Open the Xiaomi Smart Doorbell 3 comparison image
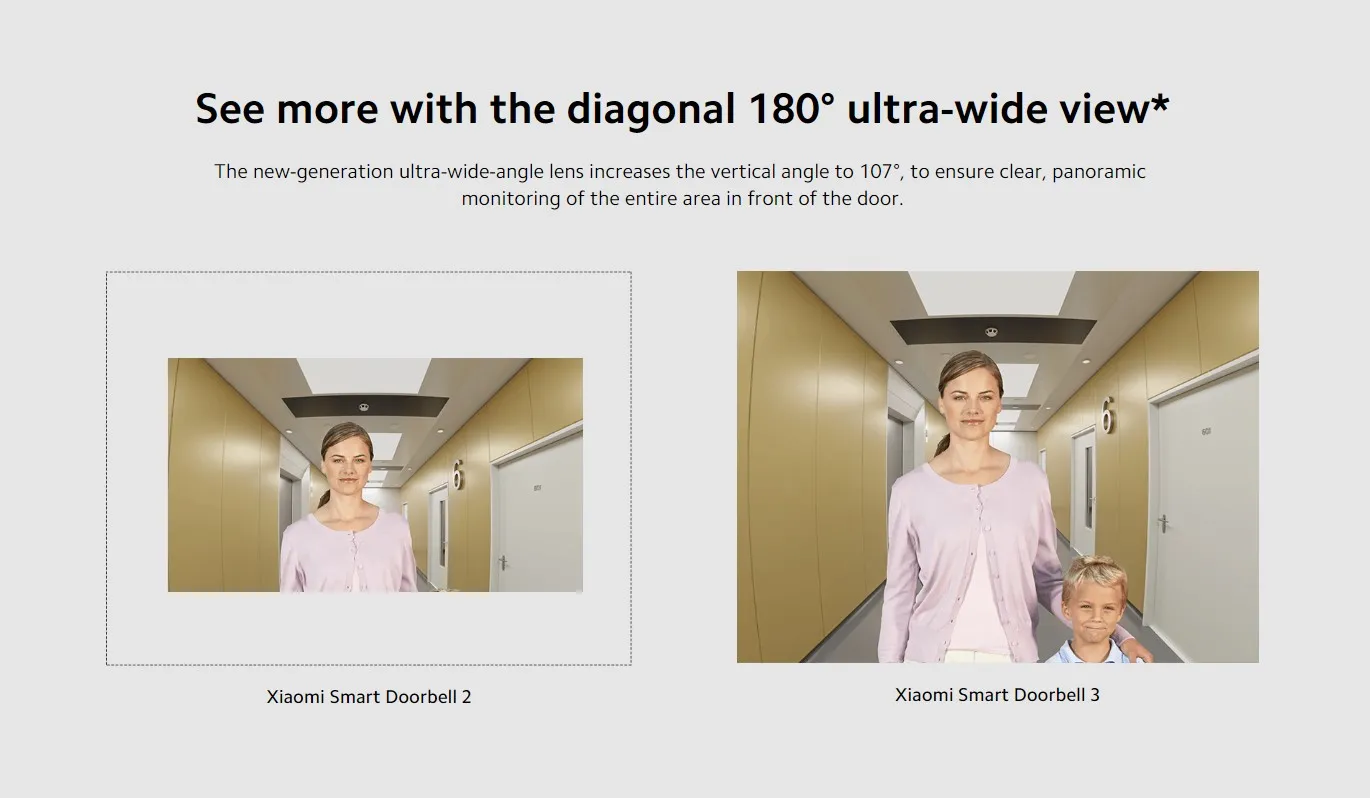The width and height of the screenshot is (1370, 798). point(998,467)
